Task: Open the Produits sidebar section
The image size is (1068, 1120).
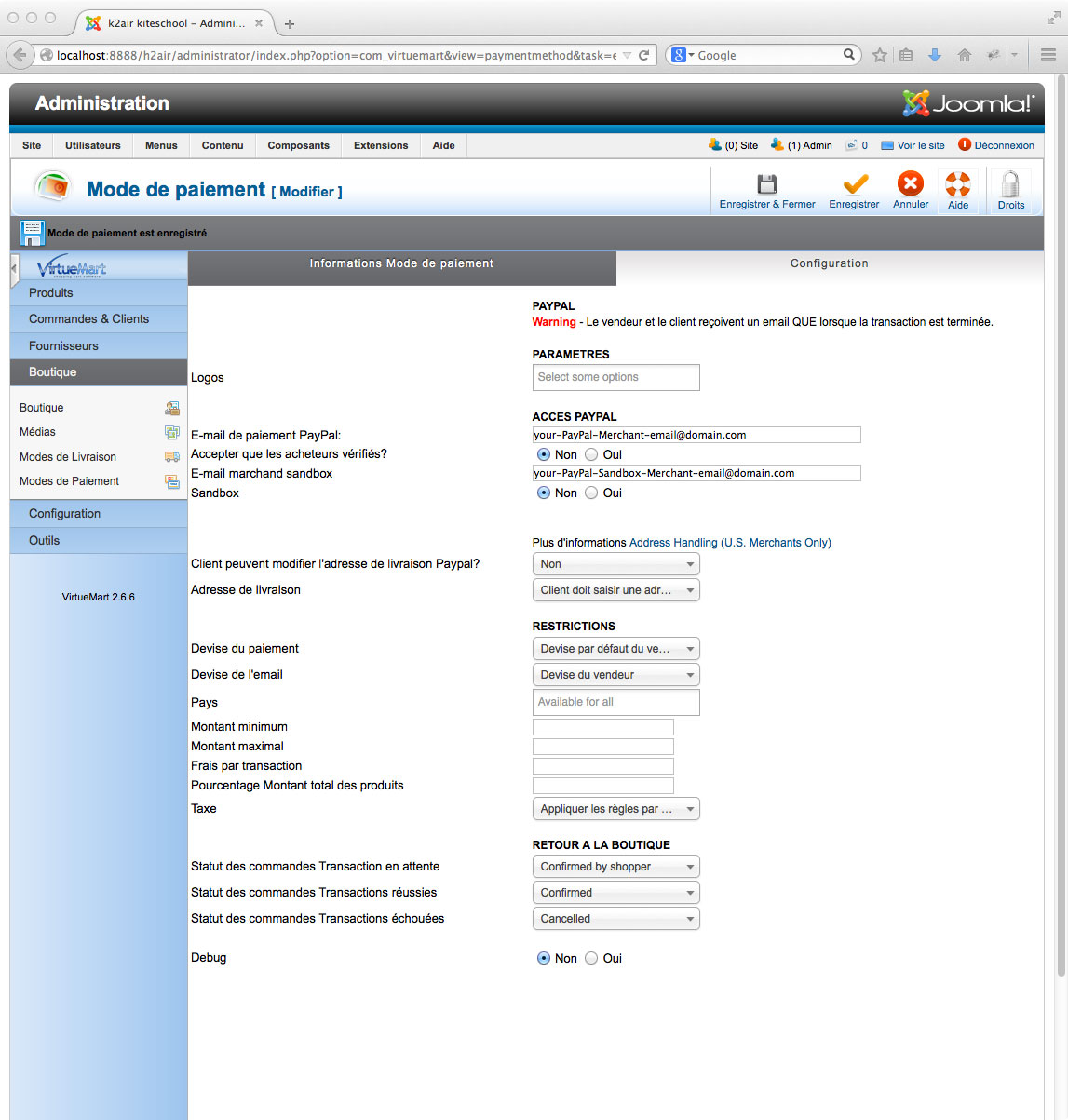Action: [99, 293]
